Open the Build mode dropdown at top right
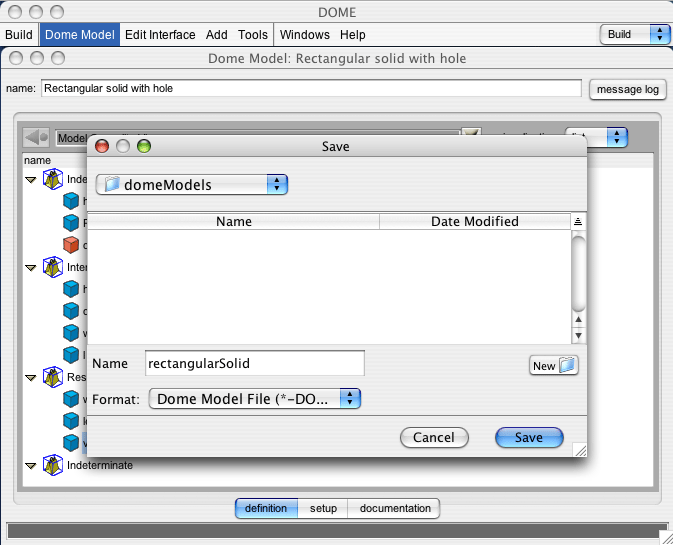The width and height of the screenshot is (673, 545). [x=635, y=34]
